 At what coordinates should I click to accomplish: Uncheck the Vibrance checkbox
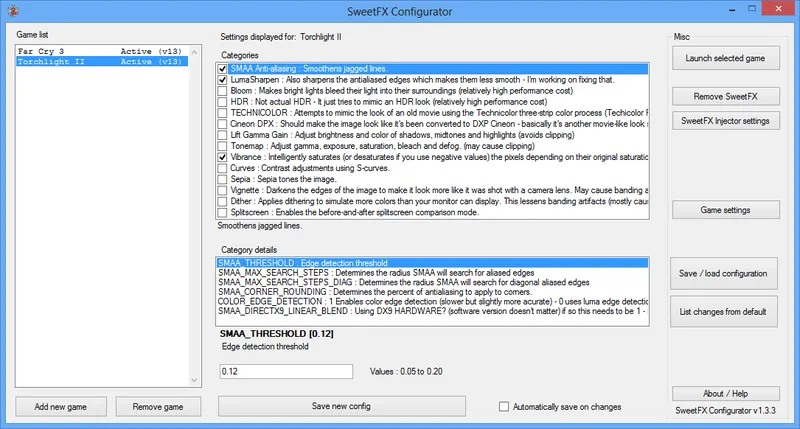[x=222, y=157]
